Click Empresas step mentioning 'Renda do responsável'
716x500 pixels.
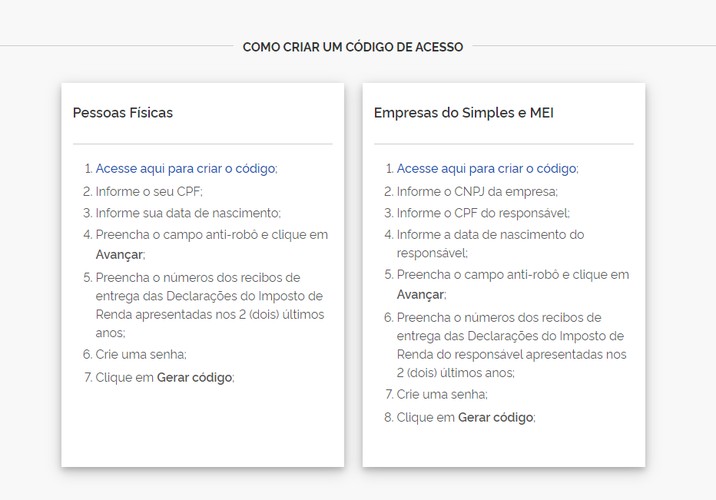pos(512,345)
